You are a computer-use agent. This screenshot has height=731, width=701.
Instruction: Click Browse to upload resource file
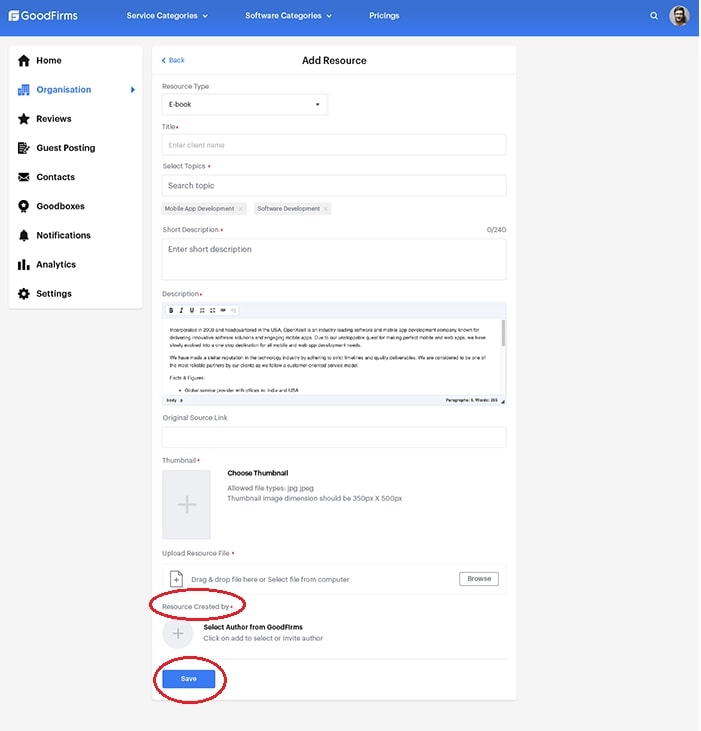[x=479, y=579]
